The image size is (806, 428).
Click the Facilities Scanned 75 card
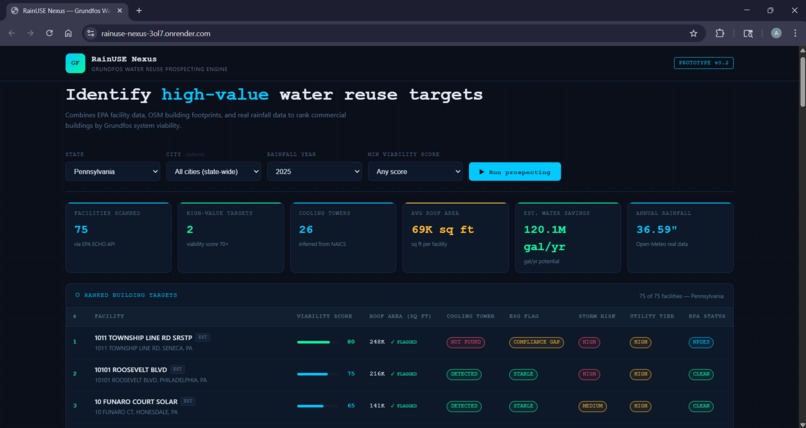coord(118,237)
